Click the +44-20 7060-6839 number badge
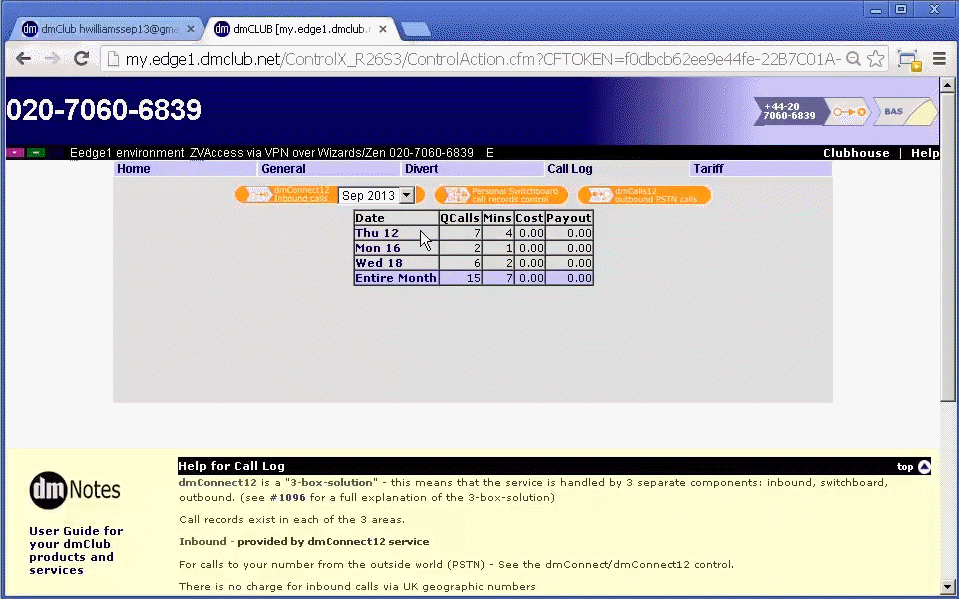959x599 pixels. pos(790,111)
